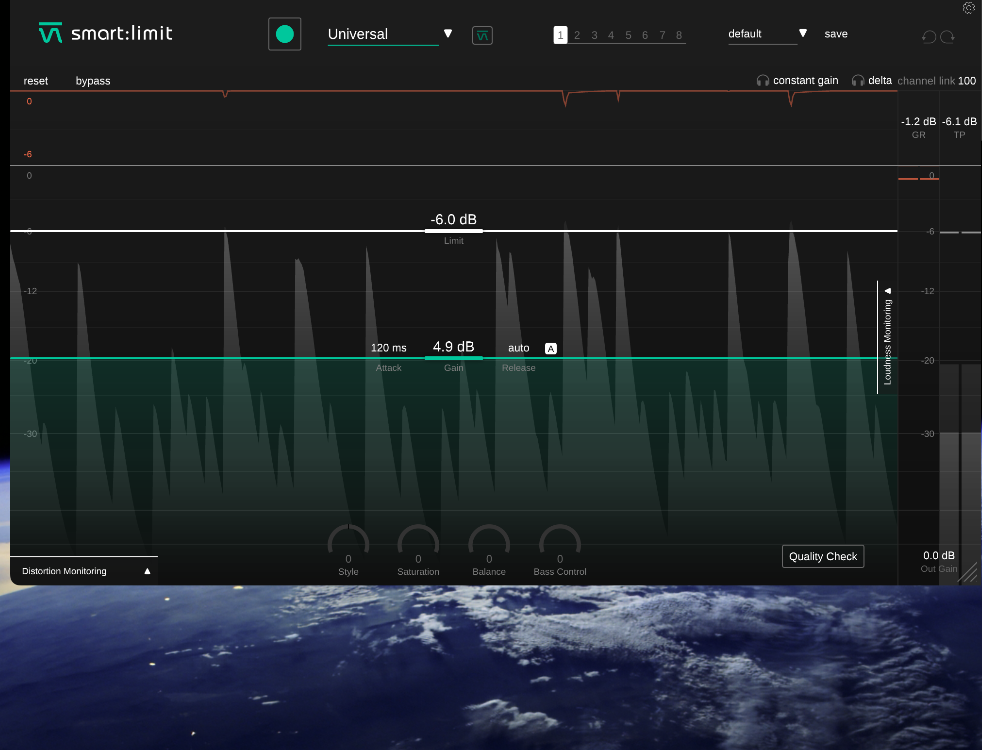Open the default preset dropdown
The image size is (982, 750).
pos(802,34)
